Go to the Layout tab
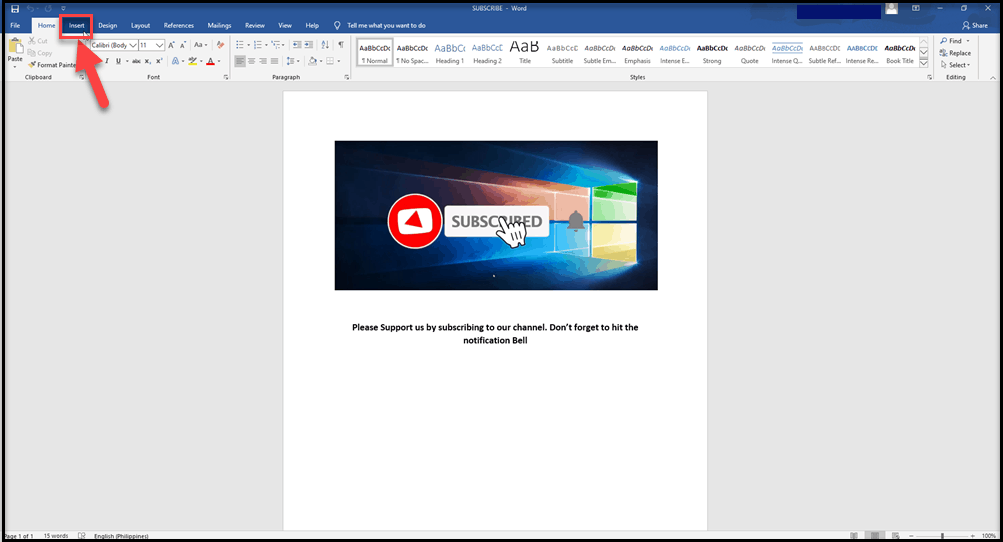 (x=140, y=26)
